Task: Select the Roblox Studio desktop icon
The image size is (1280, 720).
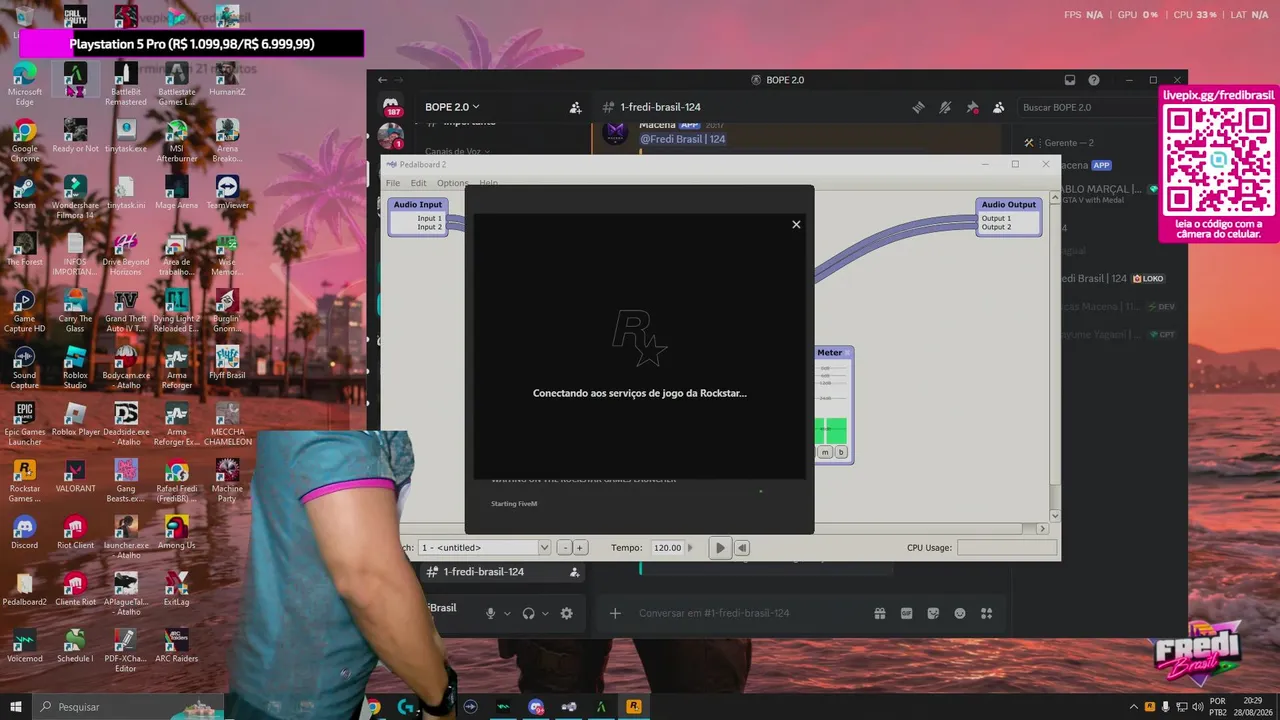Action: [75, 367]
